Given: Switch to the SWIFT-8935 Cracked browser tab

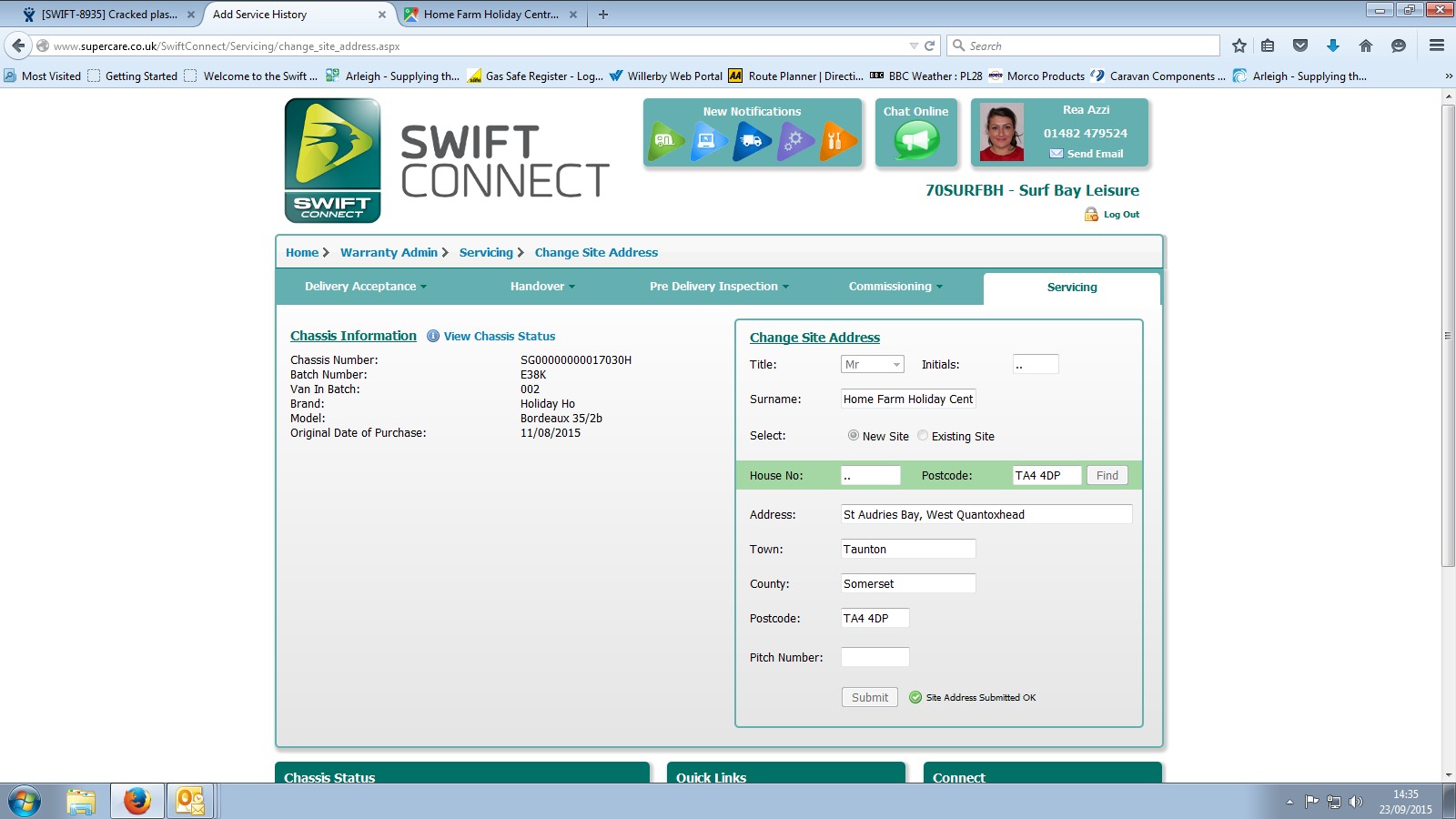Looking at the screenshot, I should tap(107, 15).
